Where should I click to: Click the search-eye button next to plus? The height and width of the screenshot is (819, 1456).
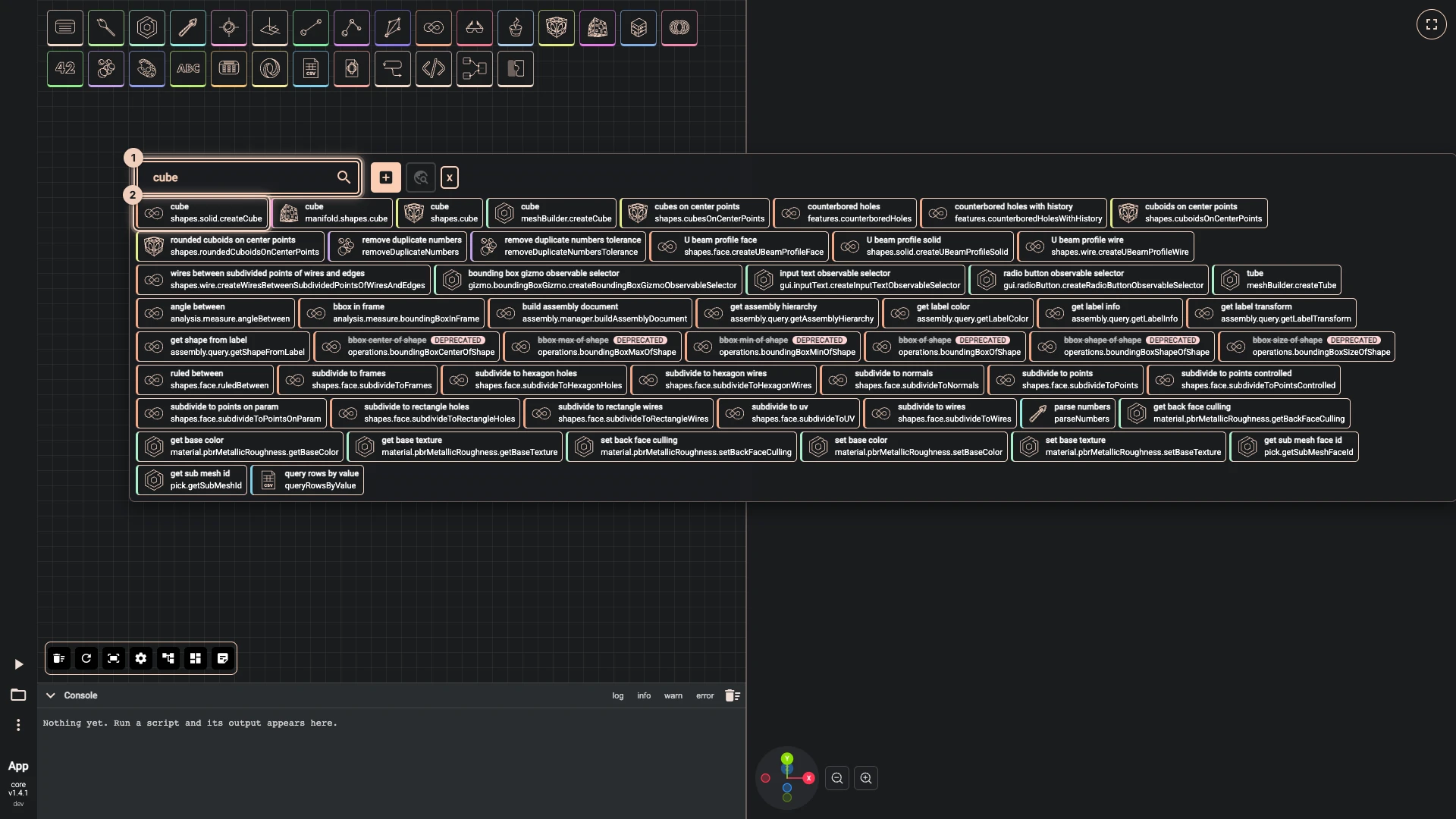(421, 177)
